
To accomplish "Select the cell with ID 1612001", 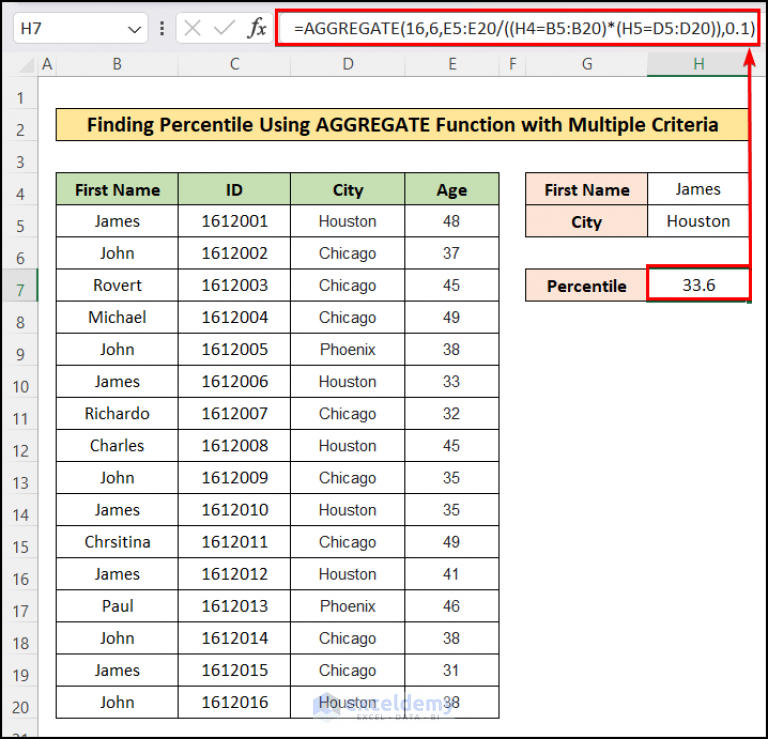I will (235, 221).
